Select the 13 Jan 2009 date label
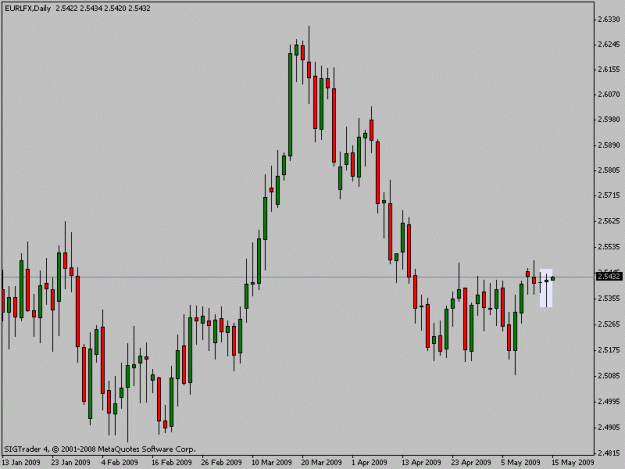625x469 pixels. (21, 462)
